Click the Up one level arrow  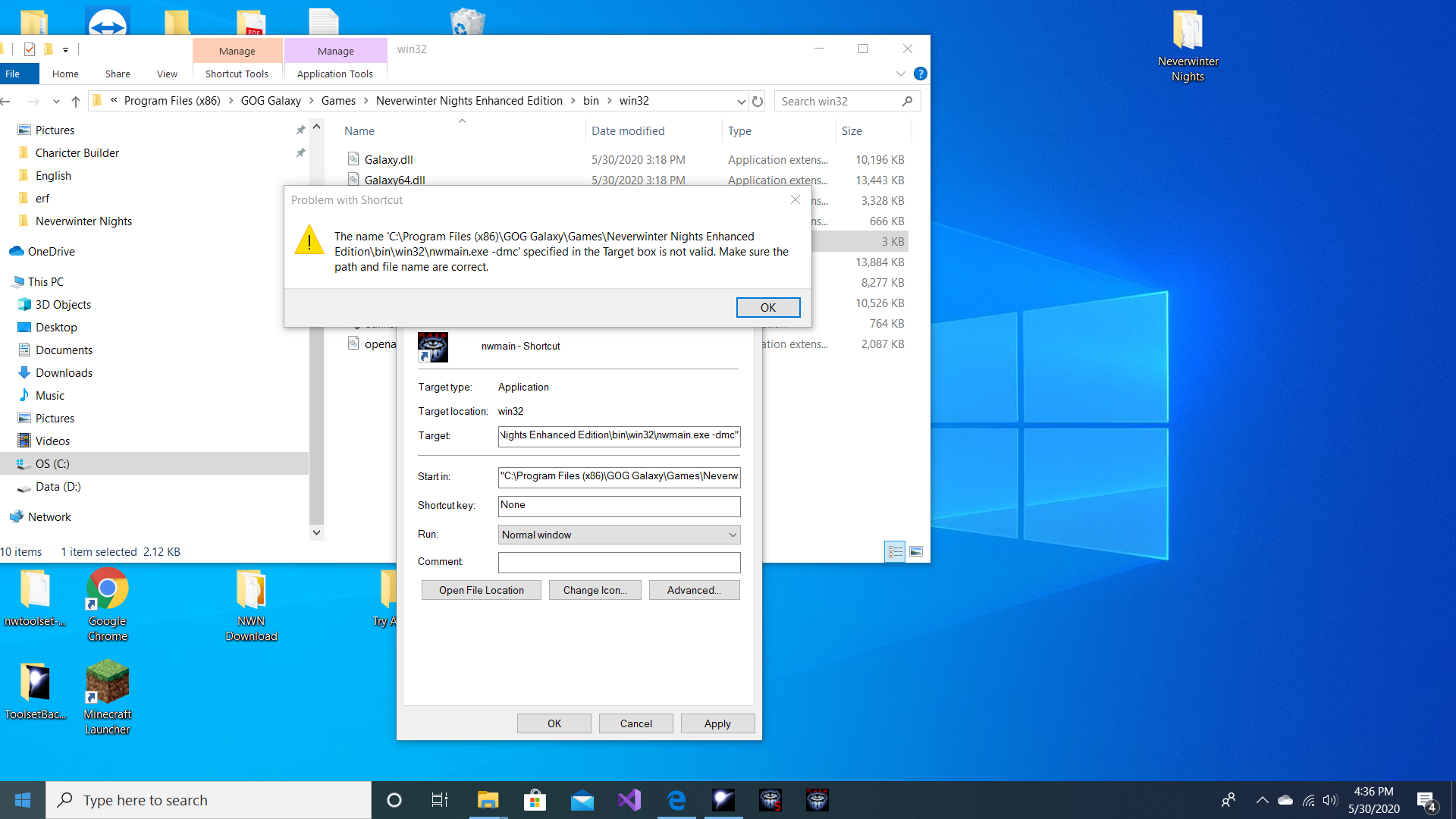[x=75, y=101]
